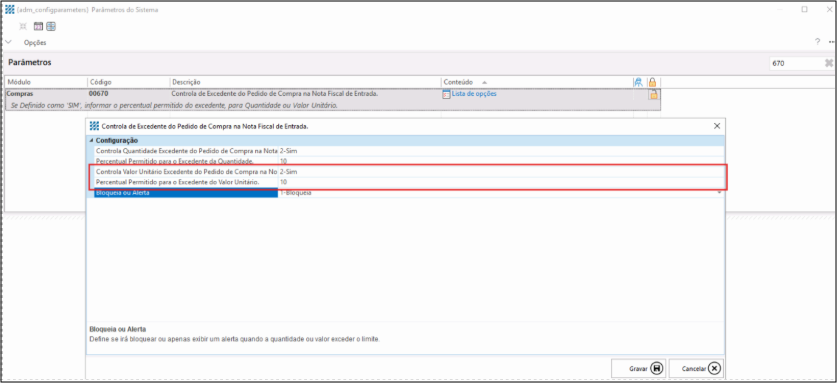
Task: Click the app logo in the dialog title bar
Action: pos(95,126)
